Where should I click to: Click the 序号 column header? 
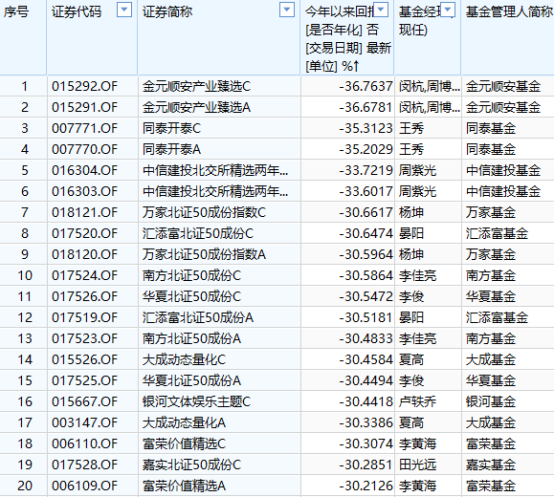(x=23, y=37)
